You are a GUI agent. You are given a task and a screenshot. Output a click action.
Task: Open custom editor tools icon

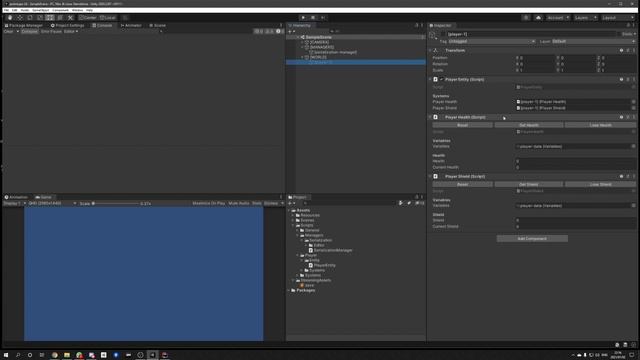pyautogui.click(x=70, y=18)
